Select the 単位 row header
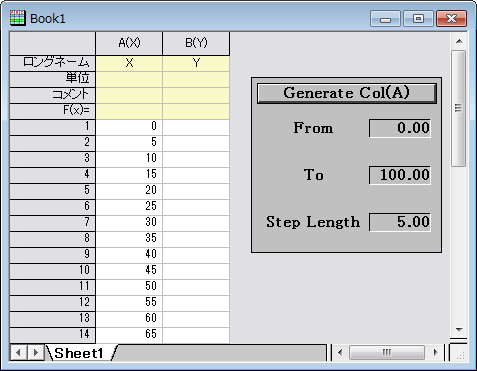This screenshot has height=371, width=477. [53, 79]
